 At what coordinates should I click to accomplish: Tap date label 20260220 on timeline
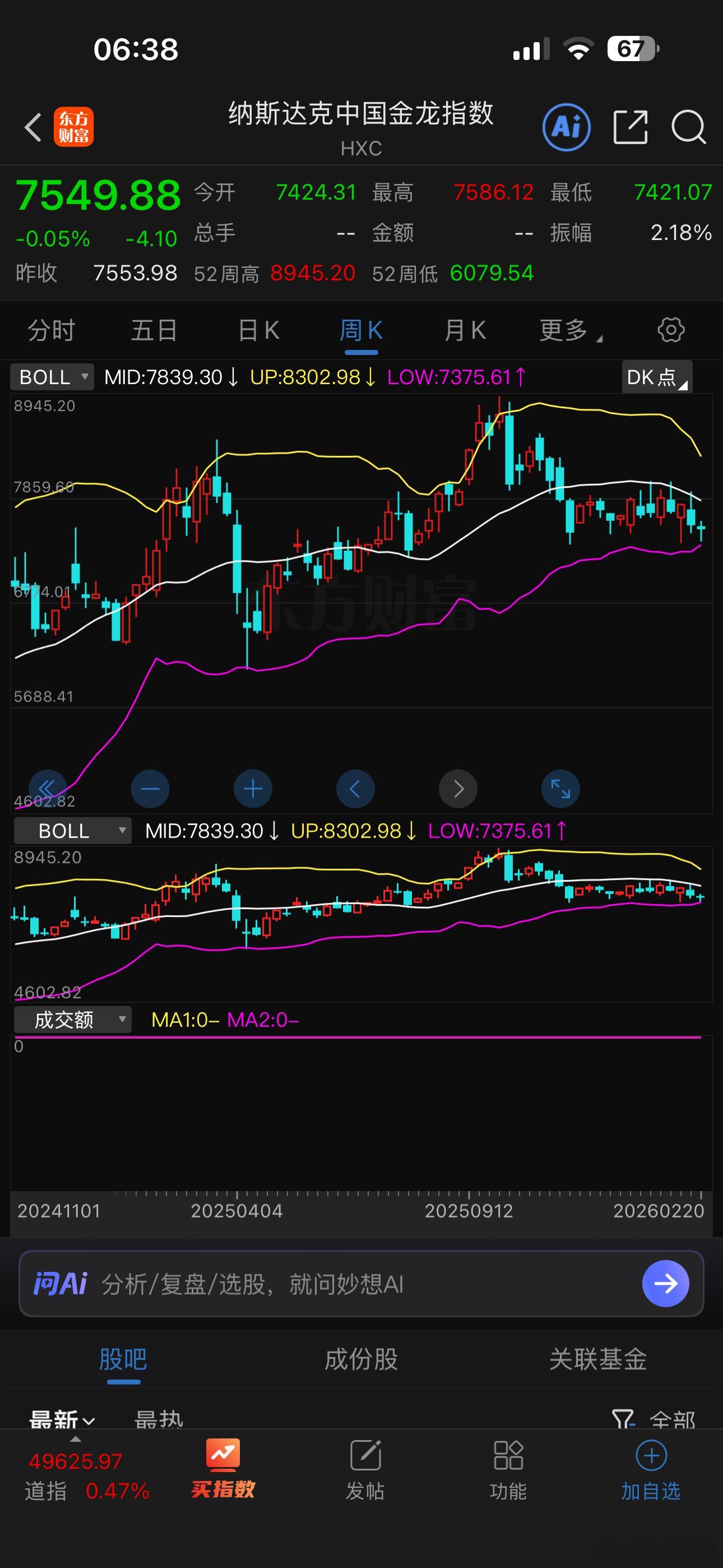tap(659, 1211)
